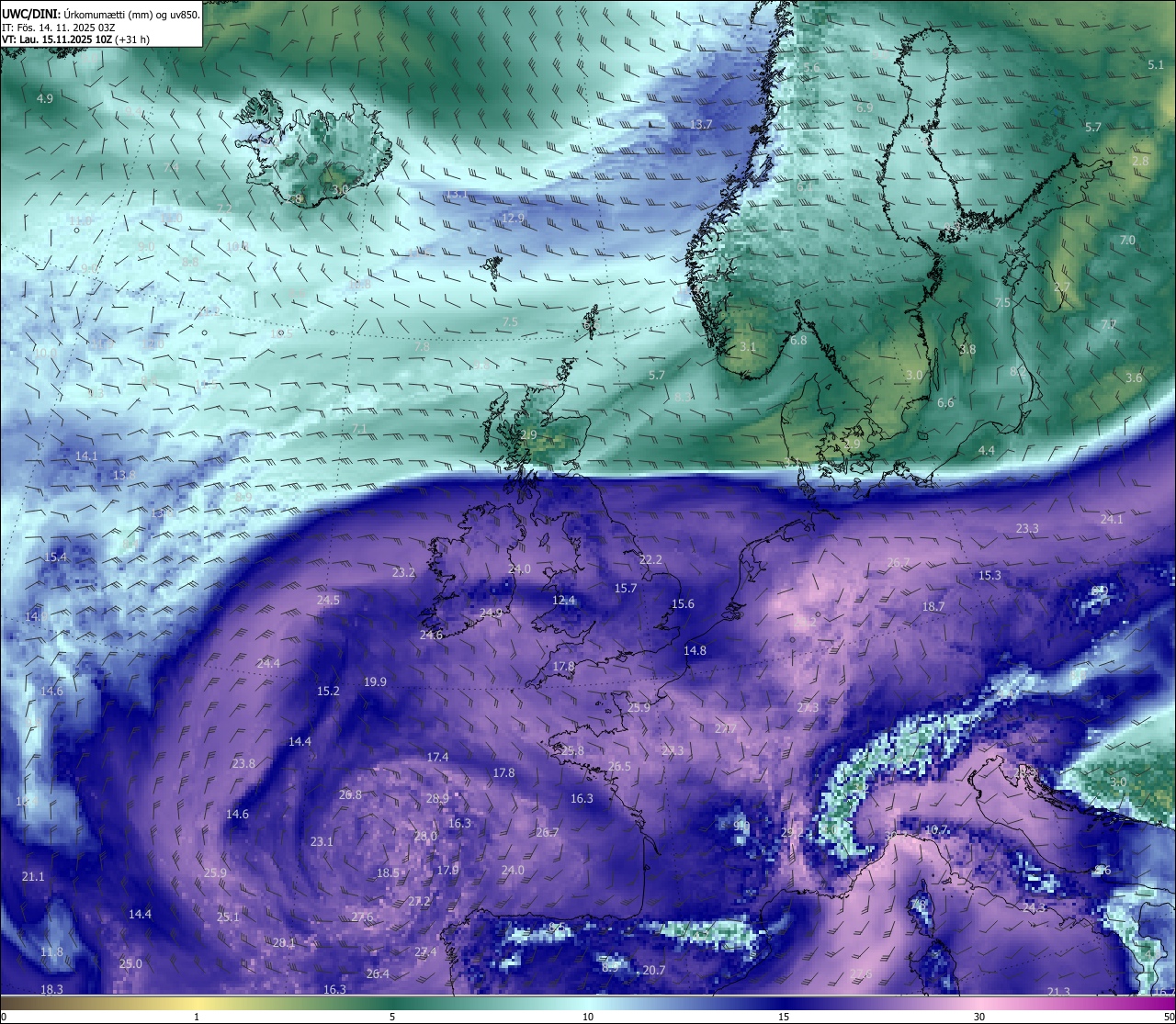Click the '15.2' value on the map
The image size is (1176, 1024).
pos(328,691)
